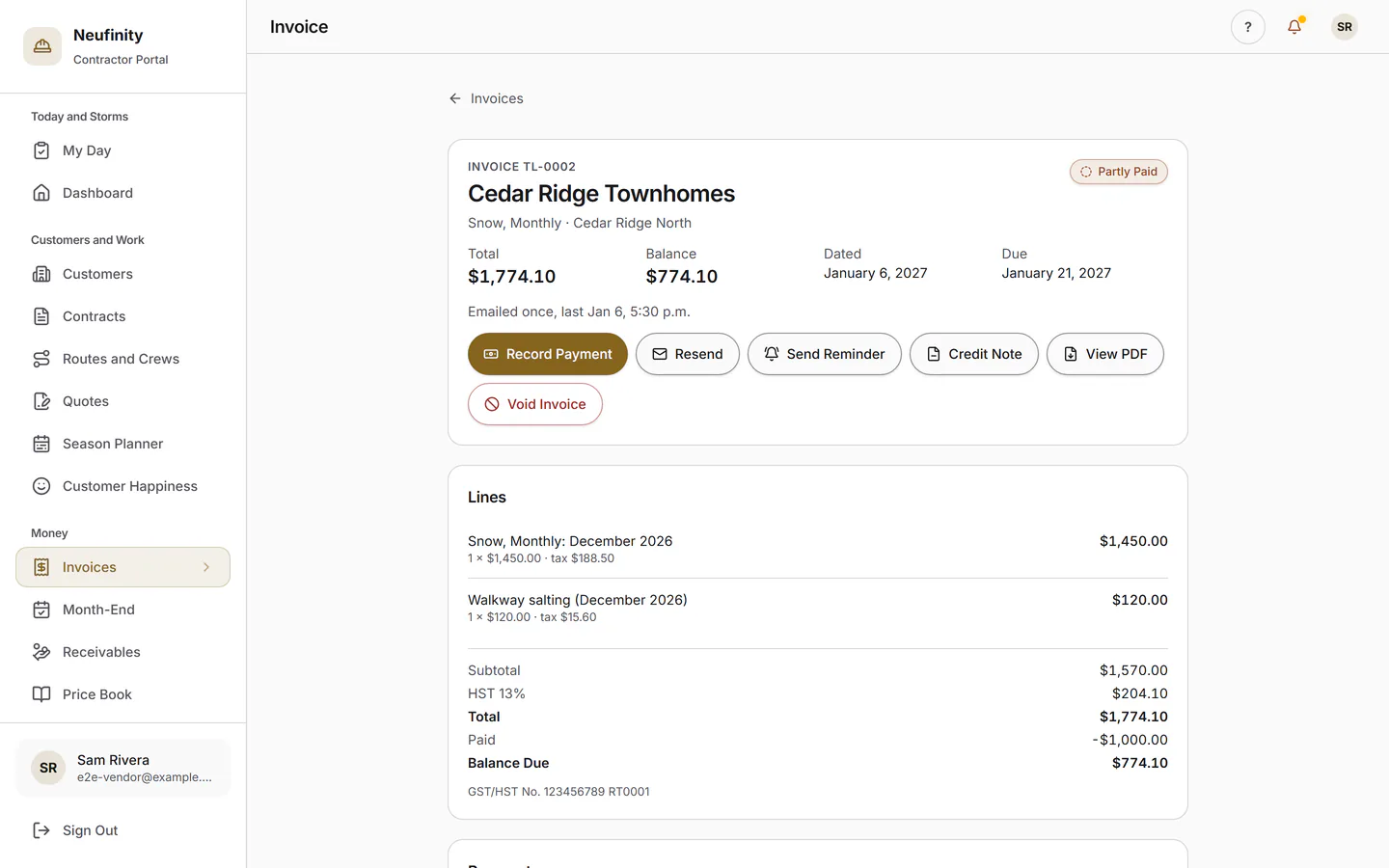The height and width of the screenshot is (868, 1389).
Task: View the invoice PDF
Action: coord(1105,354)
